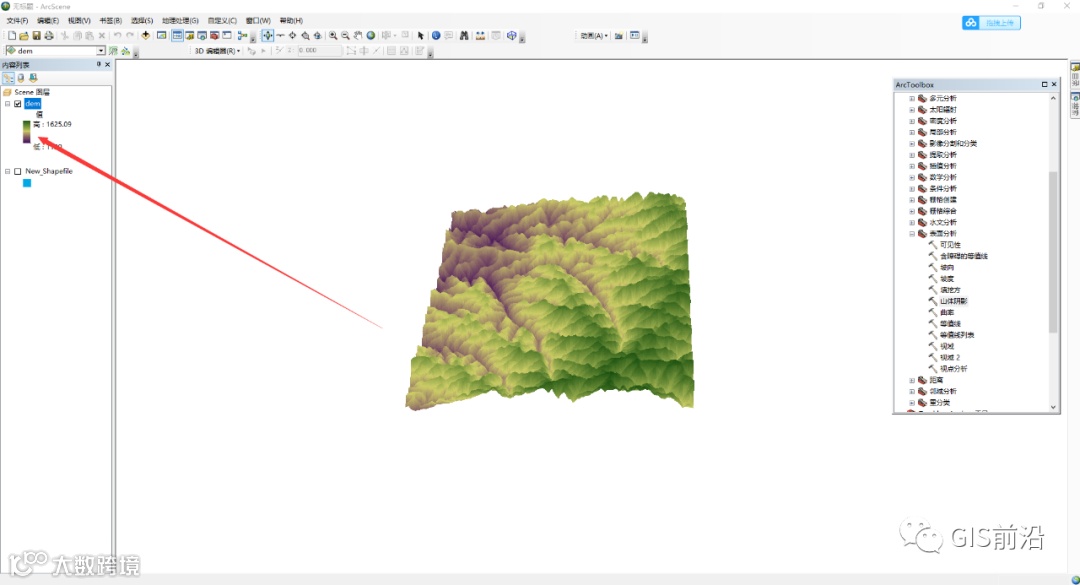Close the ArcToolbox window
1080x585 pixels.
1054,84
